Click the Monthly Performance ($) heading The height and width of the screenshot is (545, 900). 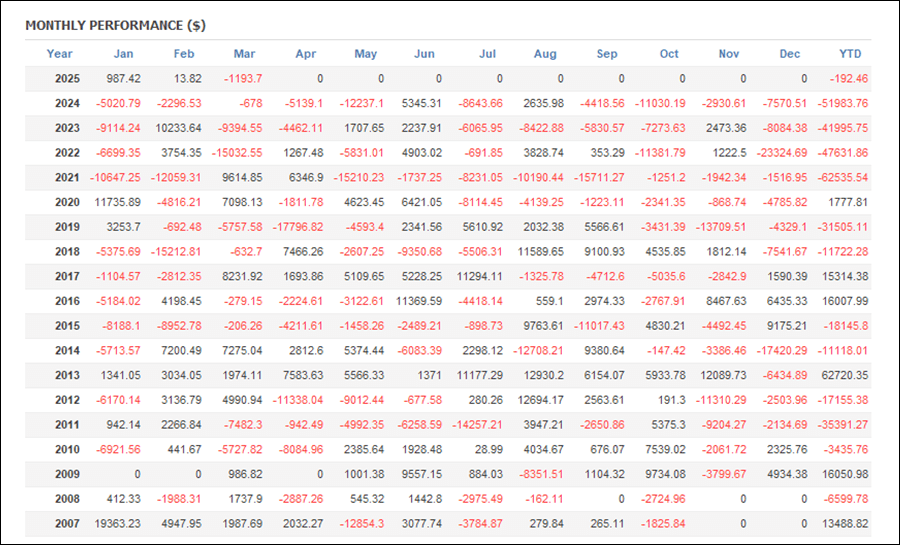[x=115, y=25]
